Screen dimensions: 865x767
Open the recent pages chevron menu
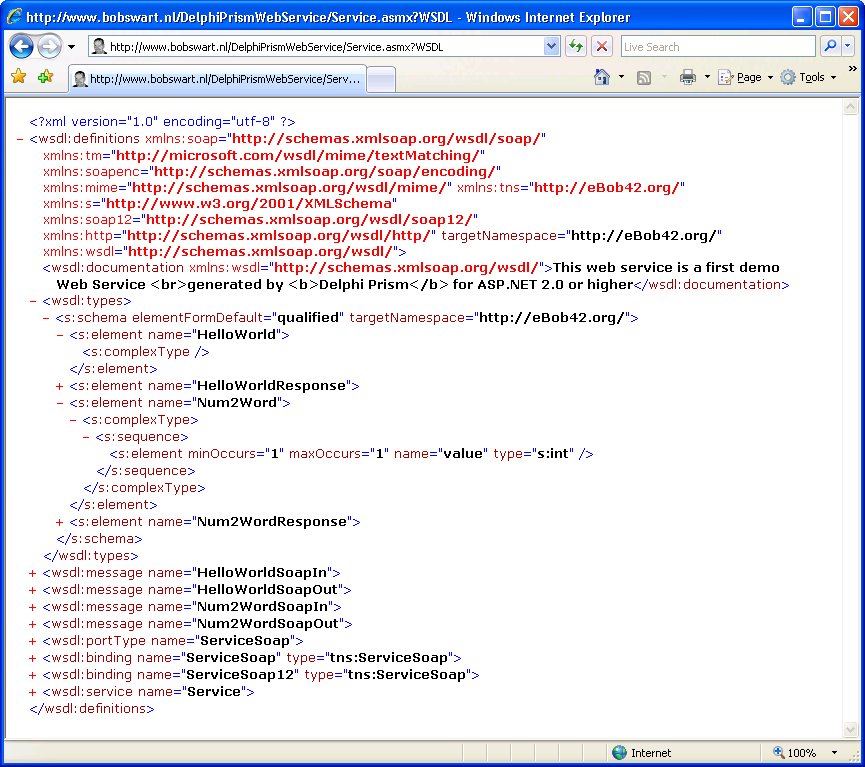click(69, 46)
